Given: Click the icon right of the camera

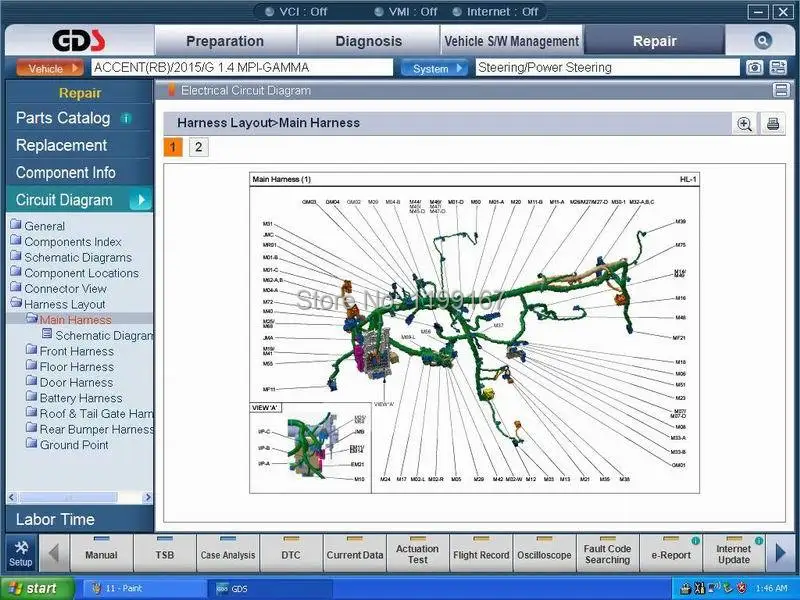Looking at the screenshot, I should 778,68.
